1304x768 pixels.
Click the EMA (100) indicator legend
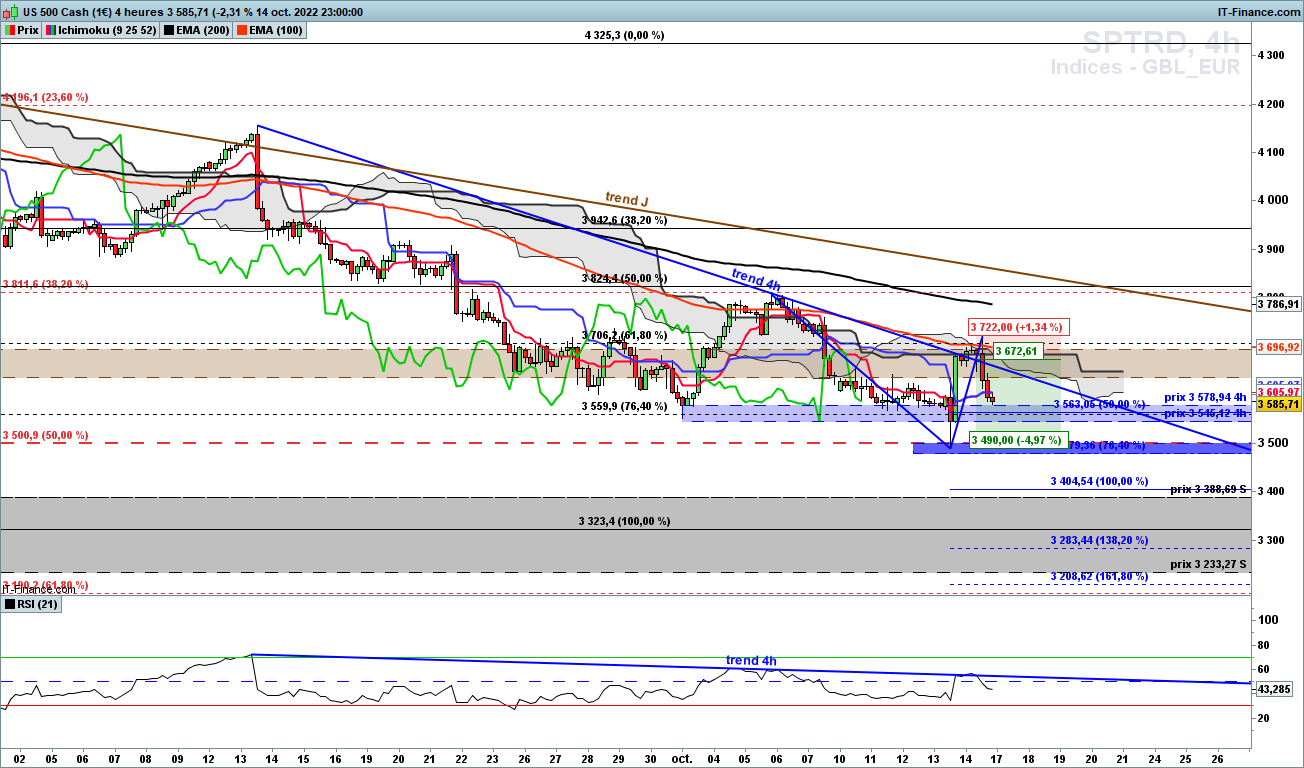tap(270, 30)
